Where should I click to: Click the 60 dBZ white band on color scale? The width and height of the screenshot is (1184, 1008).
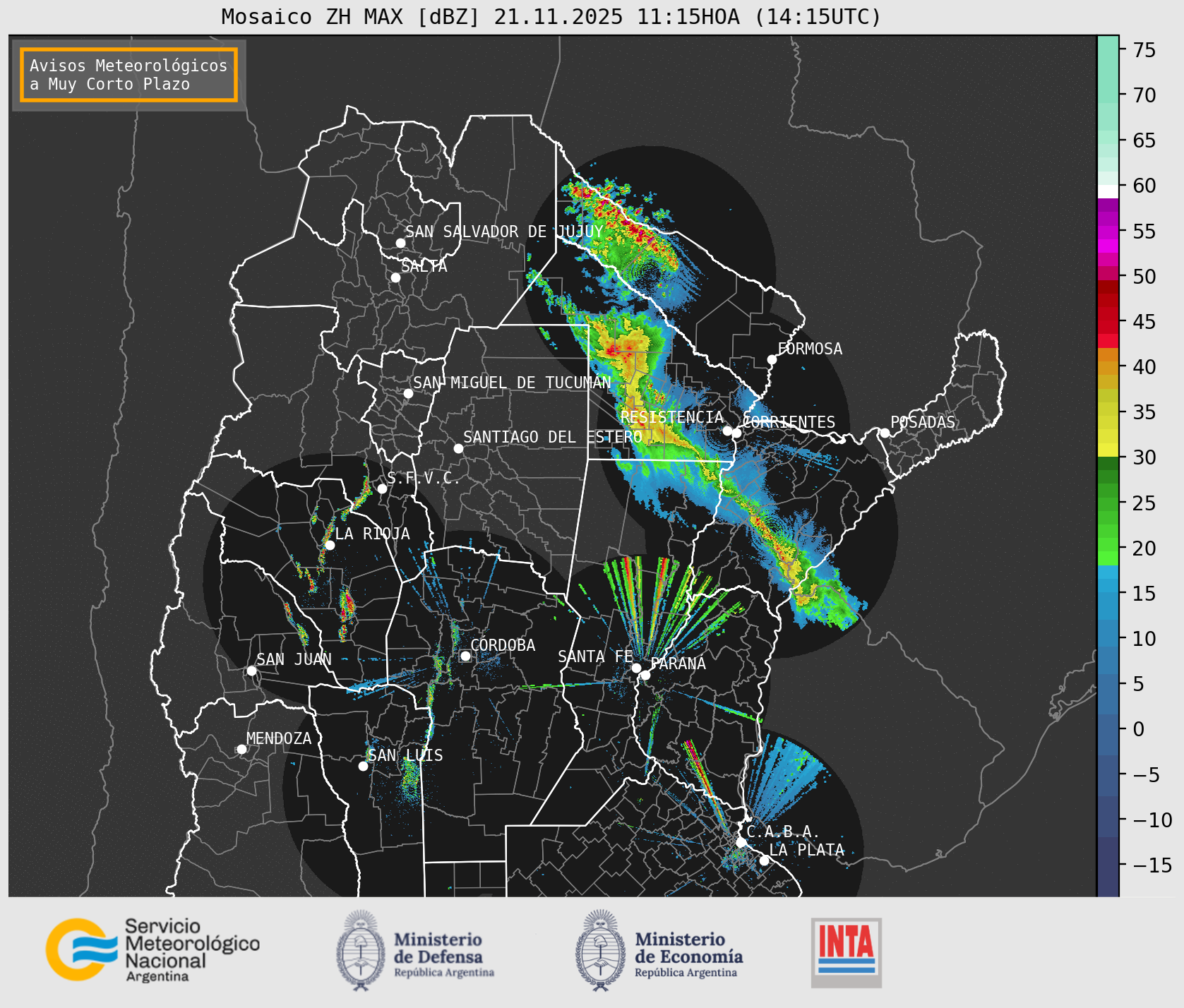click(x=1108, y=191)
